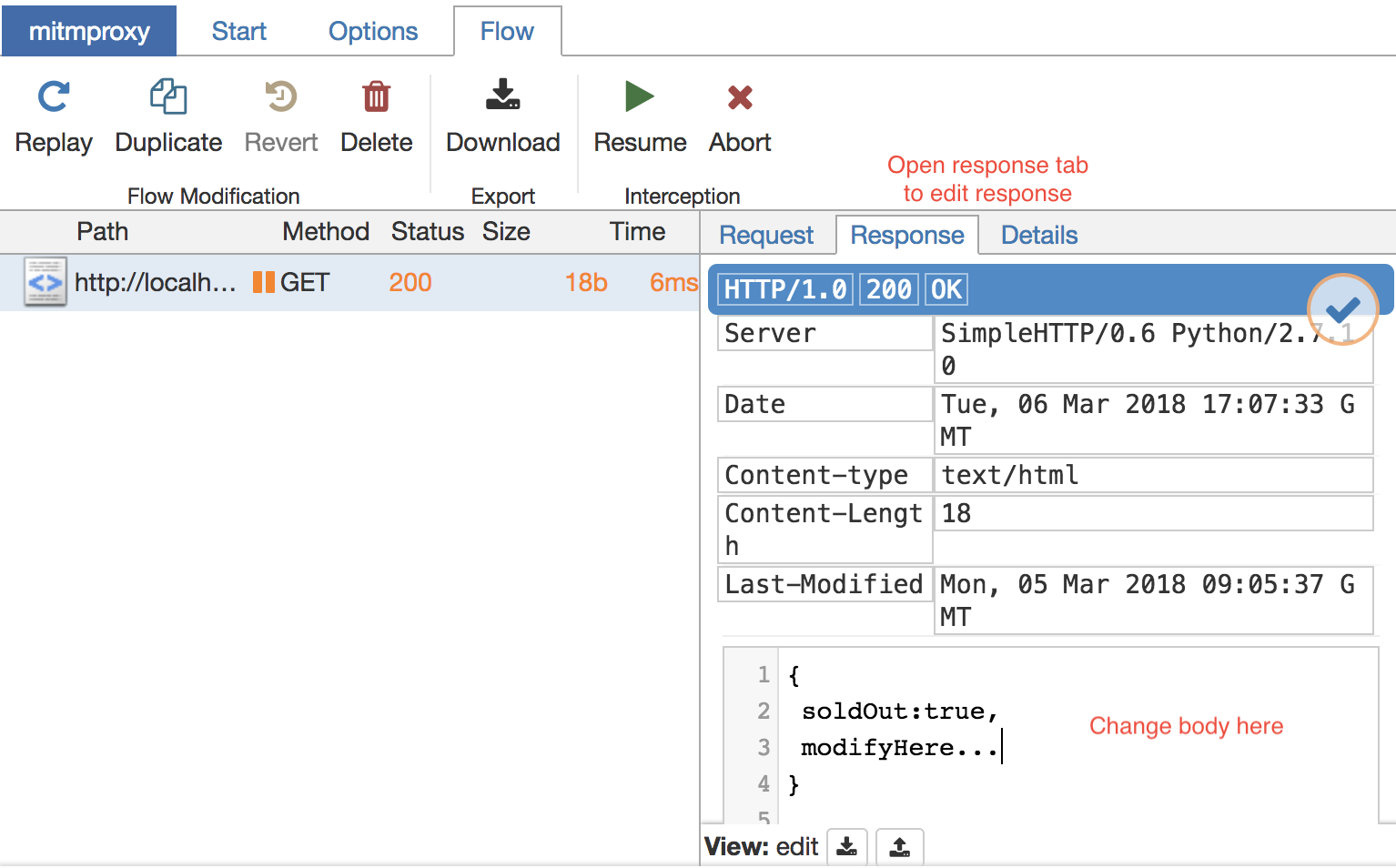
Task: Edit the OK reason field
Action: [946, 289]
